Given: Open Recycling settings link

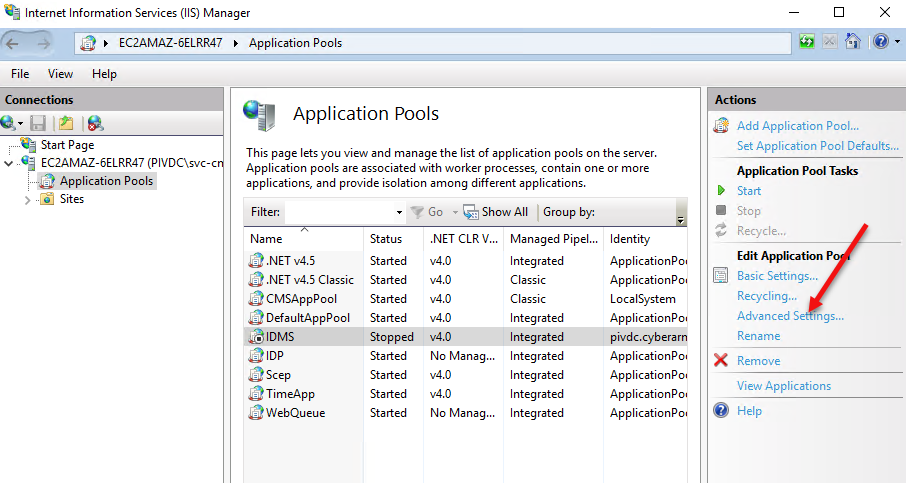Looking at the screenshot, I should (767, 296).
